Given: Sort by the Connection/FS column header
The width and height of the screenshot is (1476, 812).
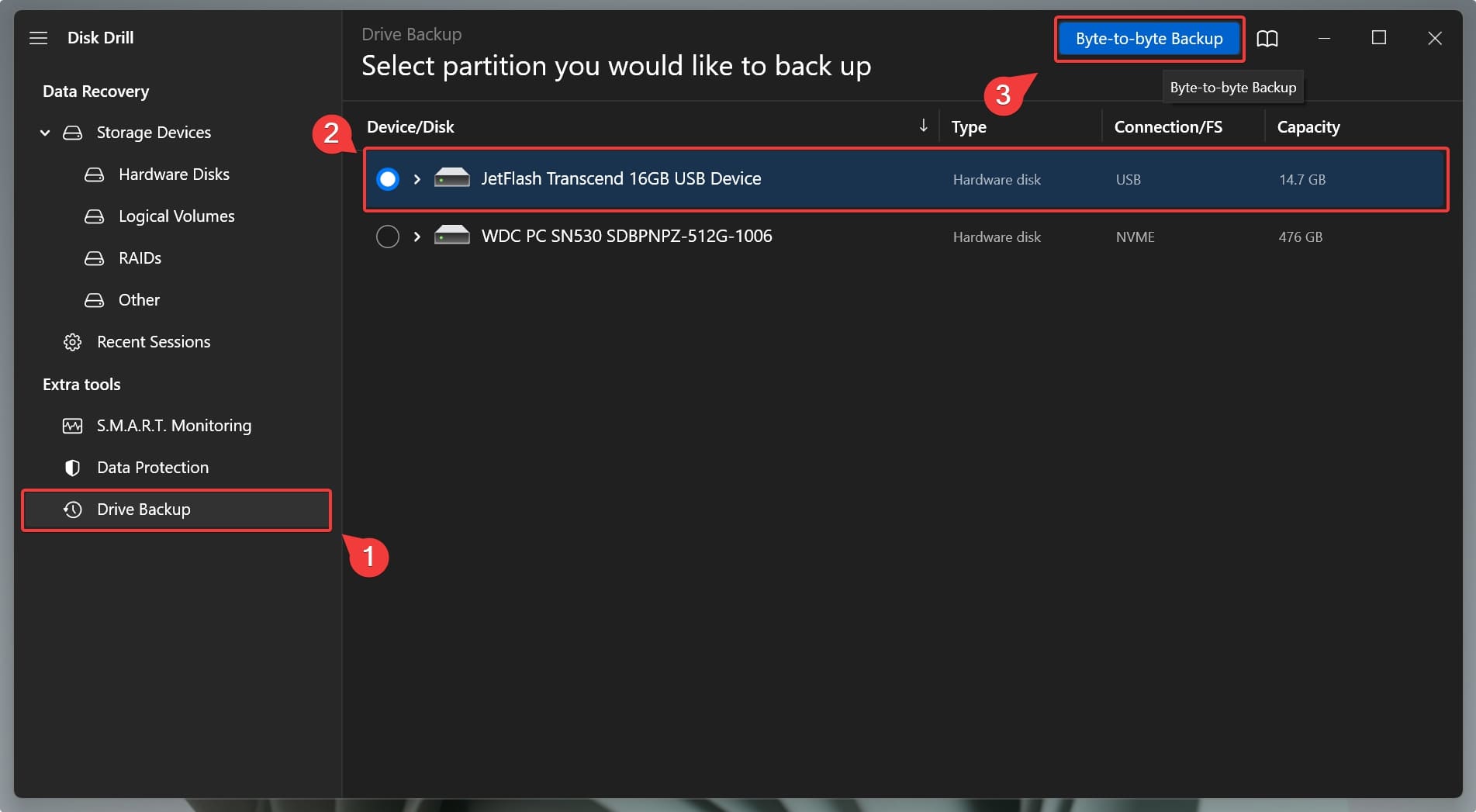Looking at the screenshot, I should (x=1168, y=127).
